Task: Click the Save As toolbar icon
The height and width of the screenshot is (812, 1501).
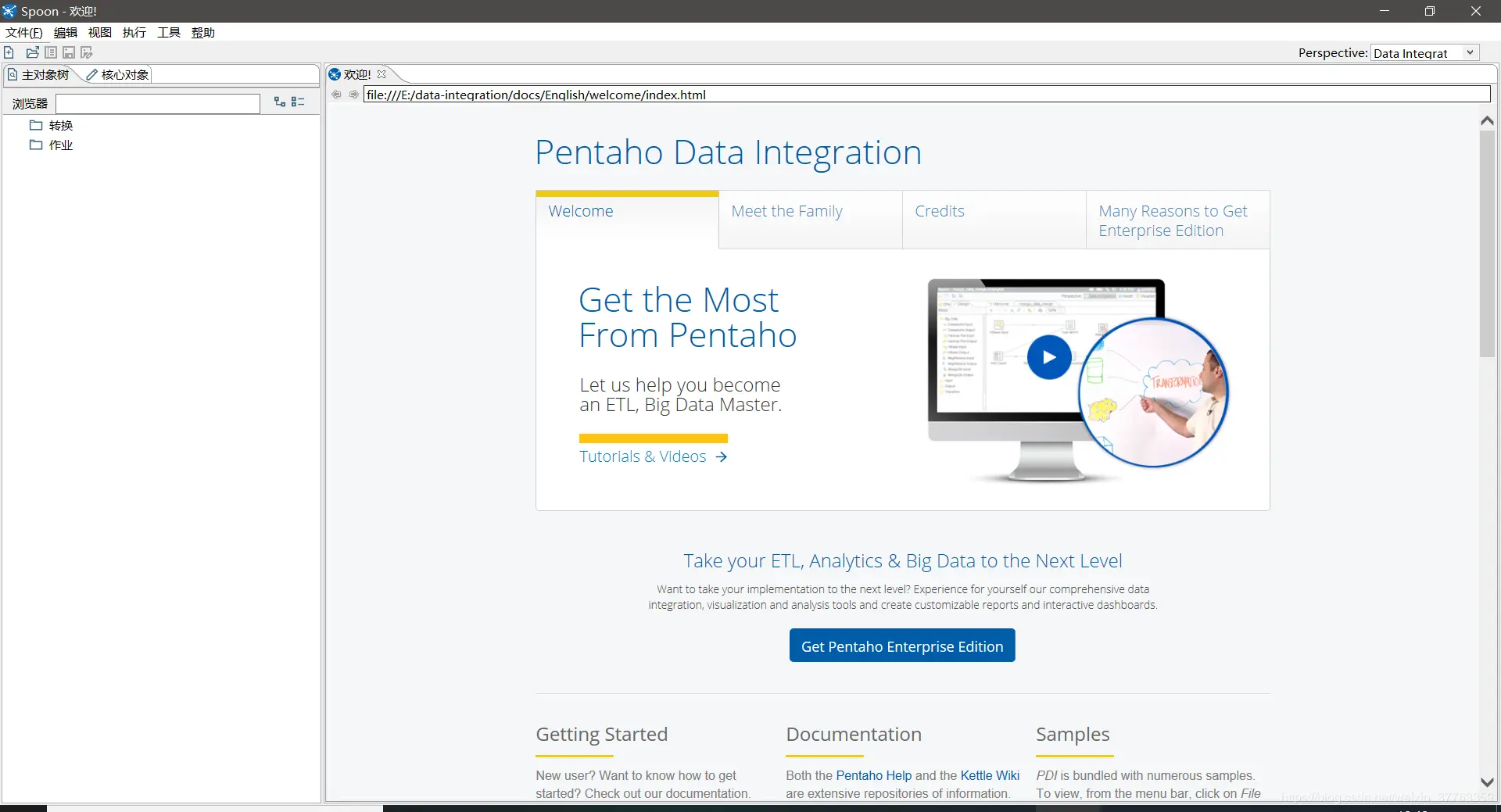Action: tap(87, 52)
